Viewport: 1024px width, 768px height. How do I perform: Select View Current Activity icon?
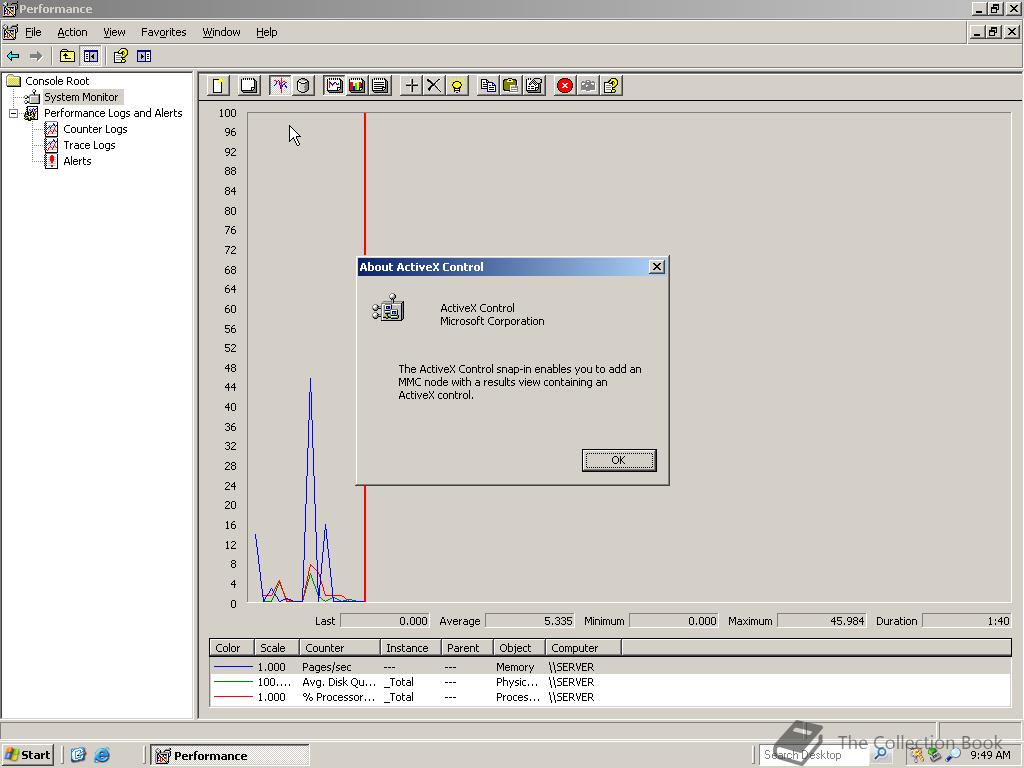[280, 86]
